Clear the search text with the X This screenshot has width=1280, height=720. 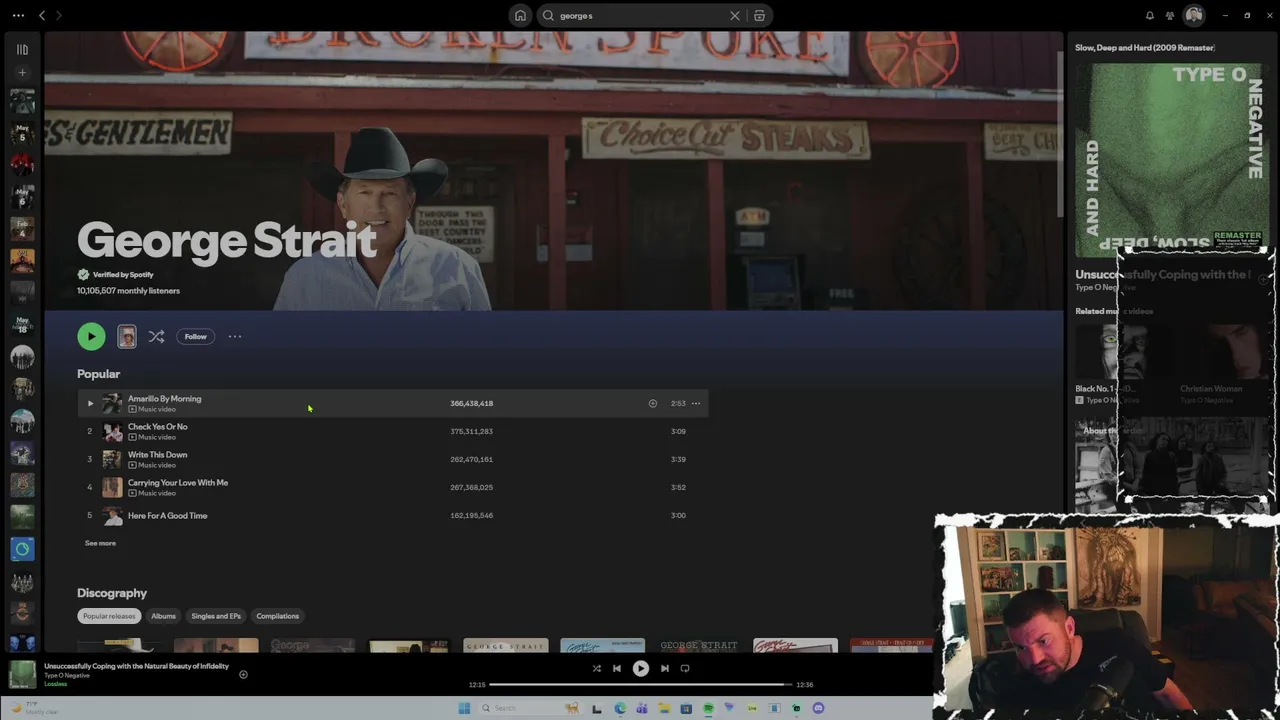[735, 15]
